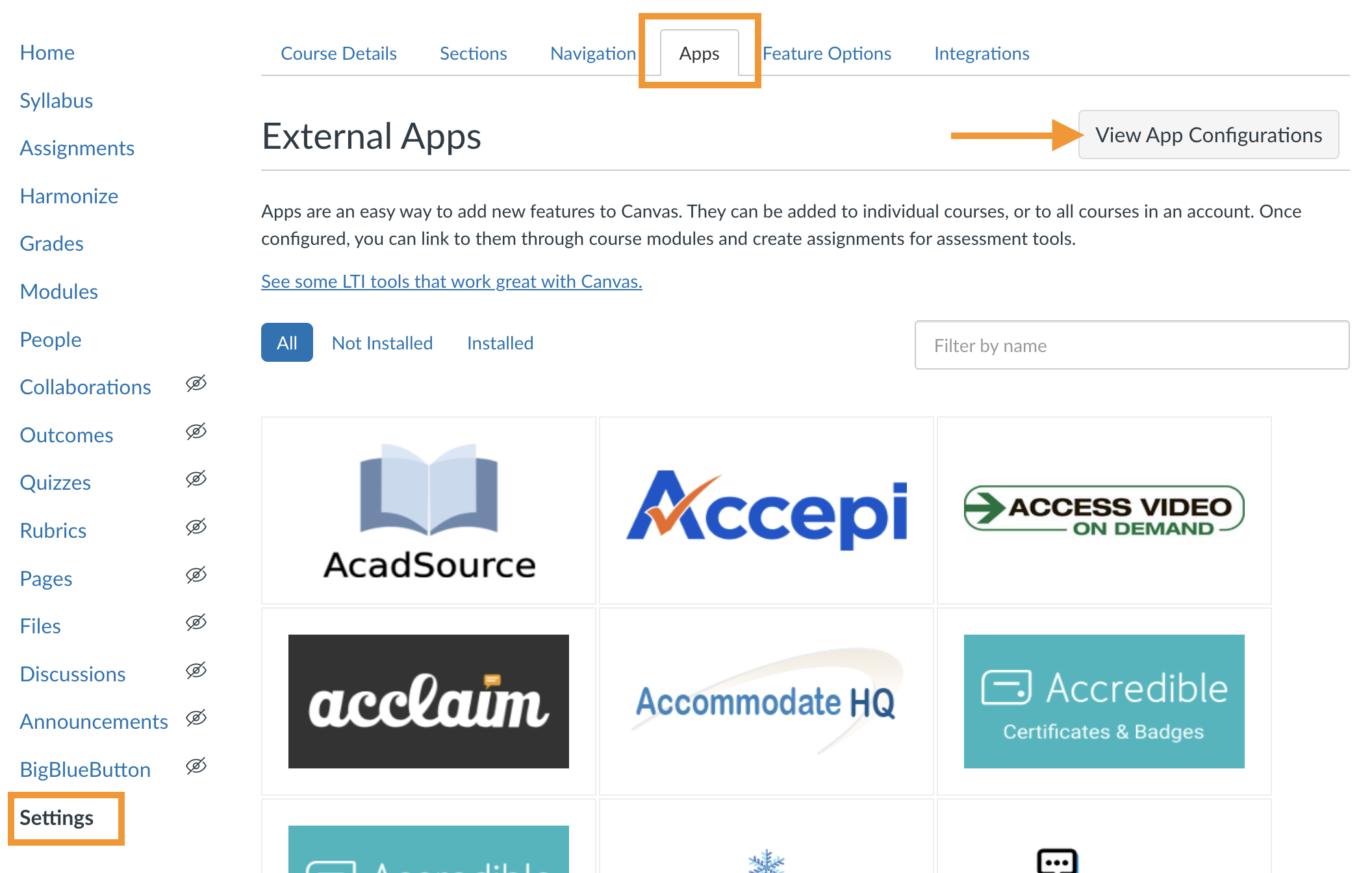The image size is (1372, 873).
Task: Click the Filter by name field
Action: point(1131,345)
